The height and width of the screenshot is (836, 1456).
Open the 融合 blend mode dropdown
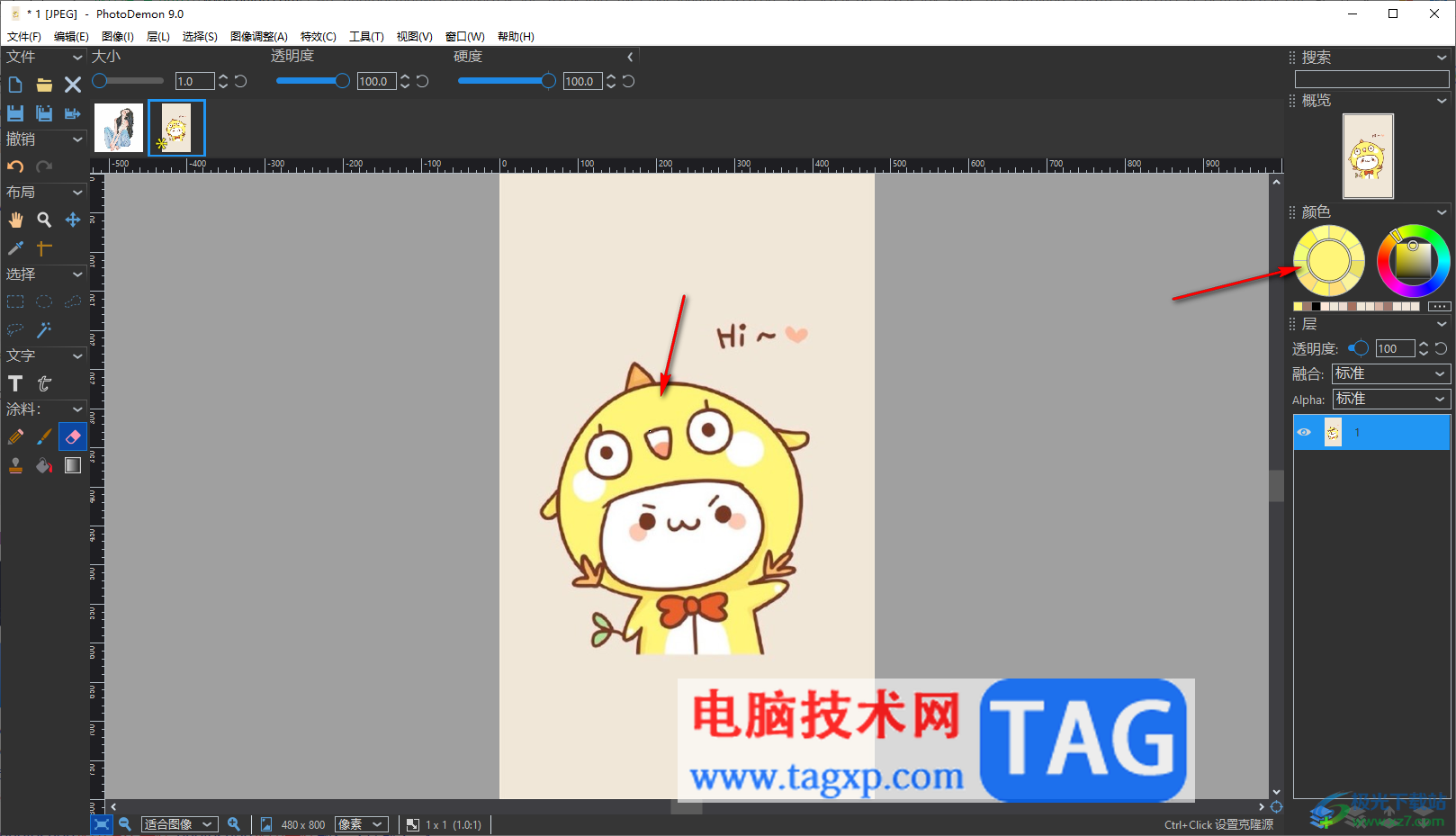coord(1391,373)
